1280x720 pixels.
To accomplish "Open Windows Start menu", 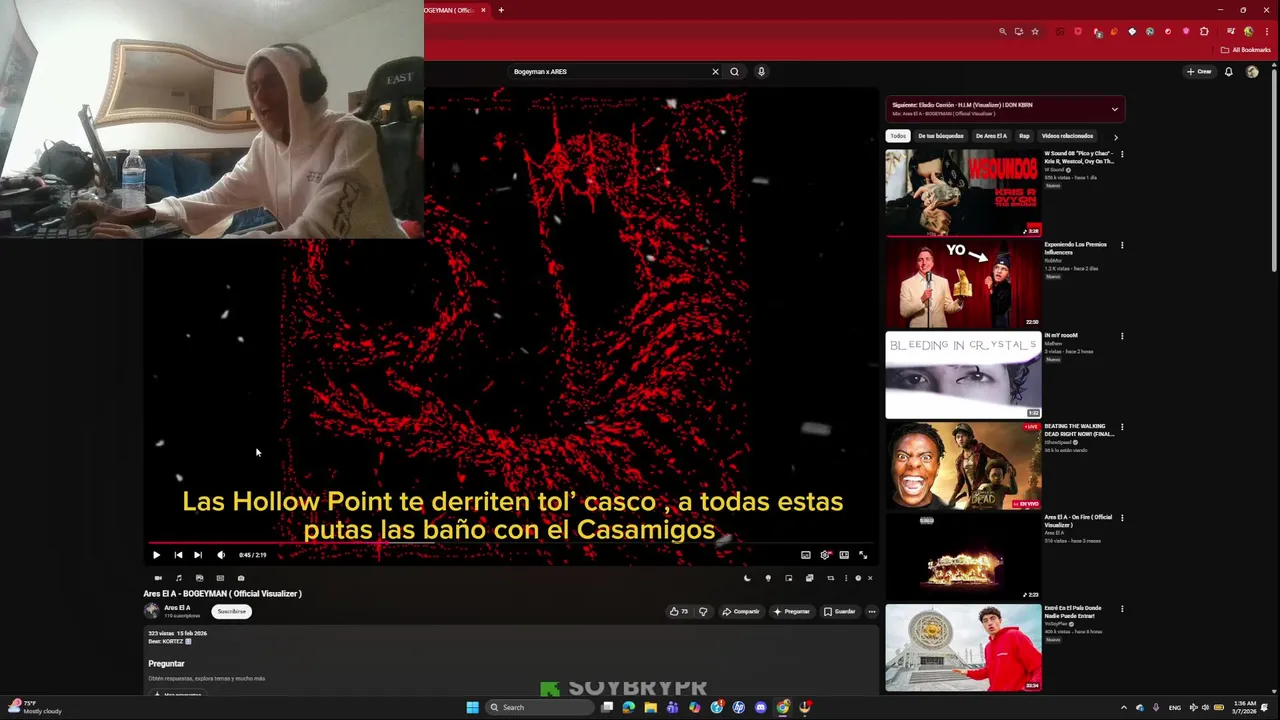I will point(472,707).
